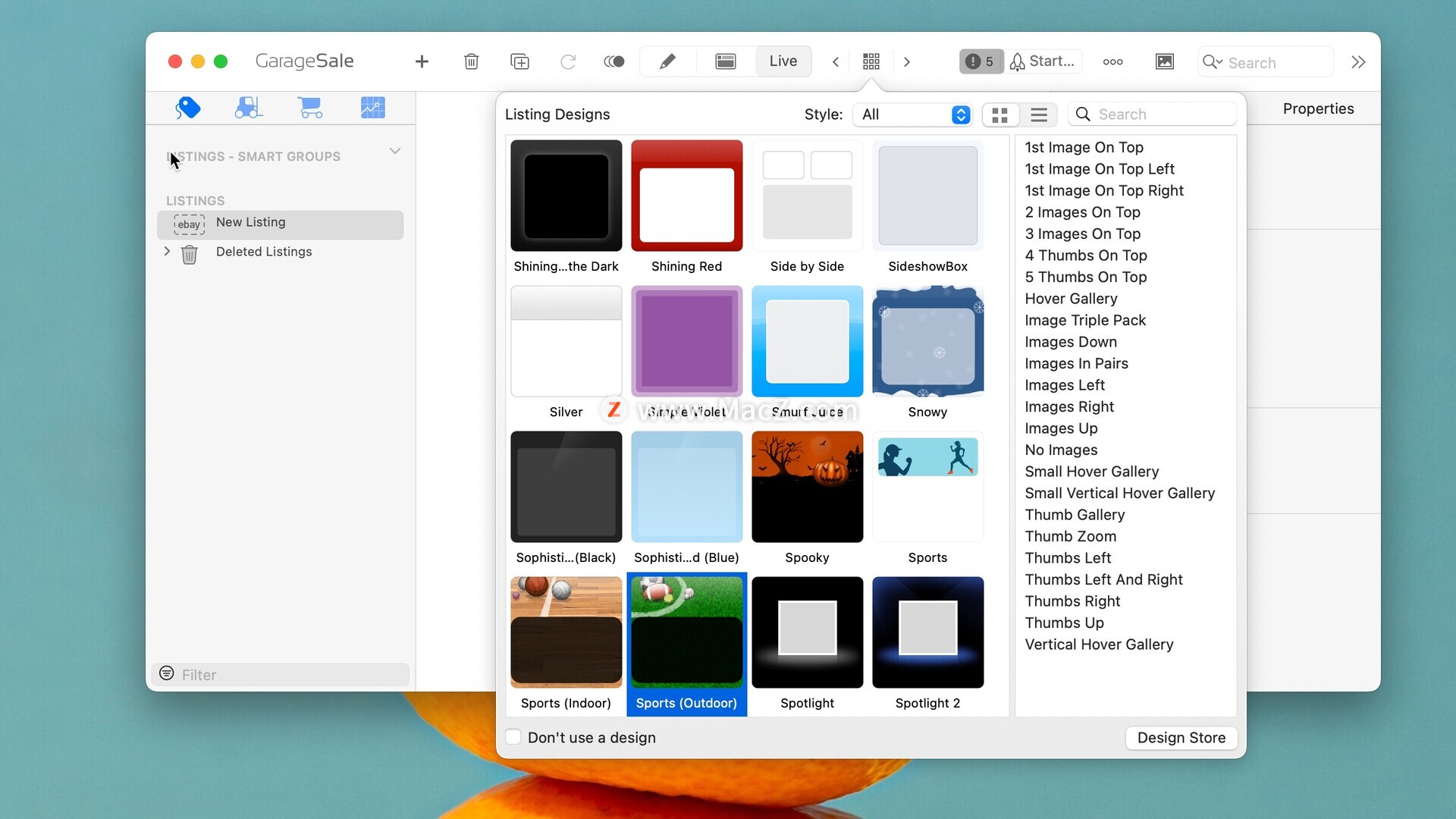Screen dimensions: 1456x819
Task: Switch designs to grid view
Action: point(1000,115)
